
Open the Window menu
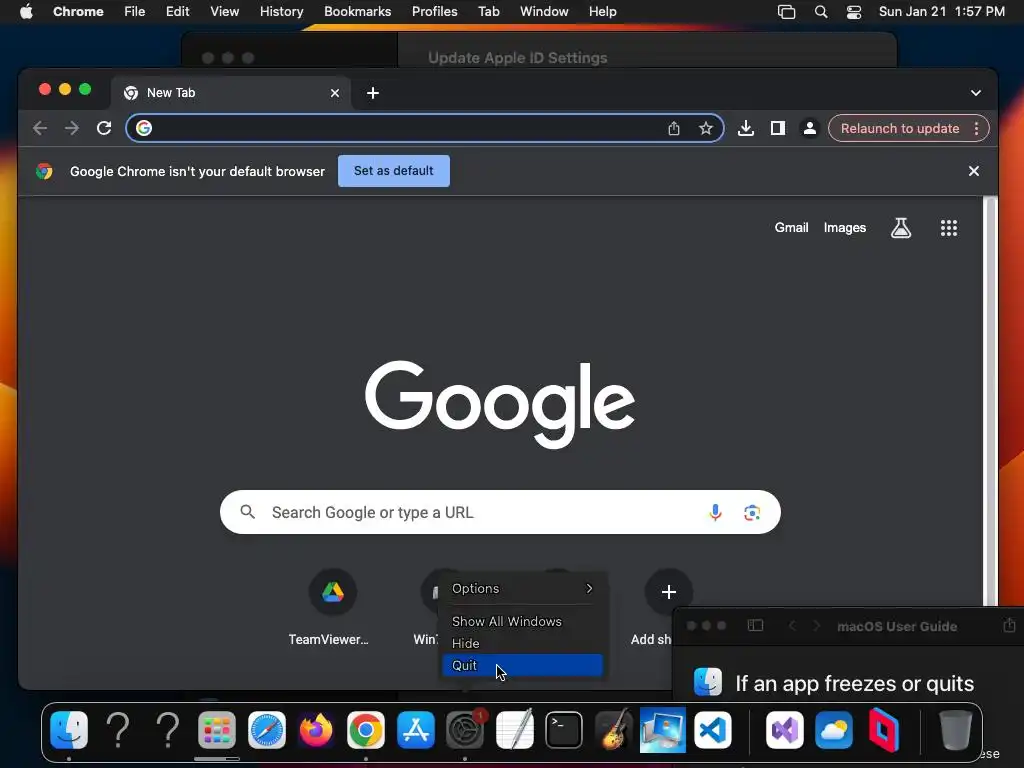tap(544, 12)
